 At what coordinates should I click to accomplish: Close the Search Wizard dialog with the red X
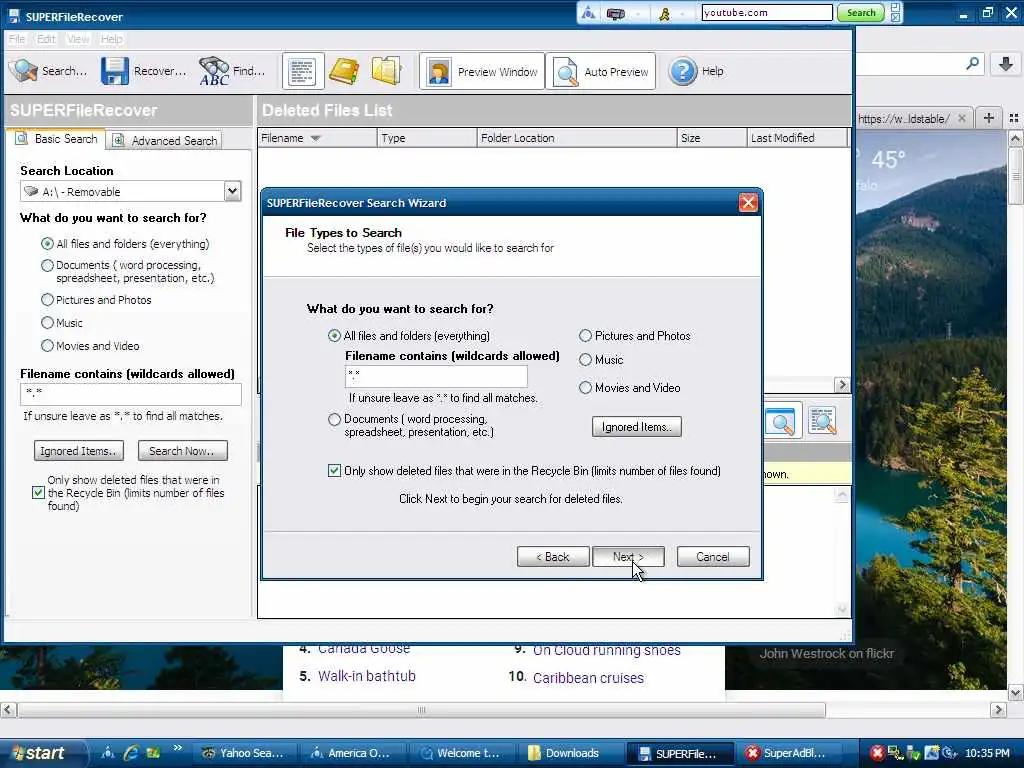coord(748,202)
